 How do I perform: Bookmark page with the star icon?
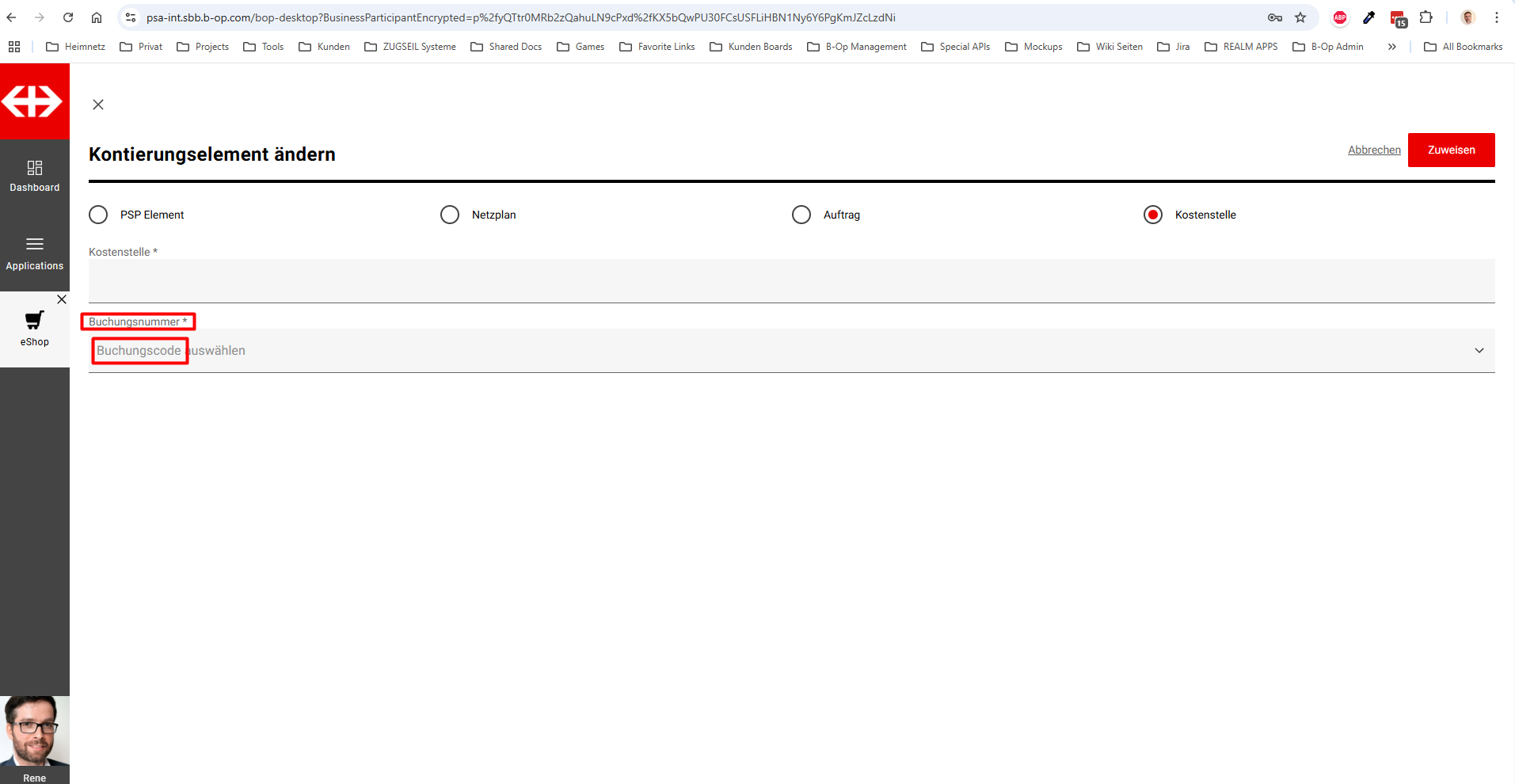click(1300, 17)
